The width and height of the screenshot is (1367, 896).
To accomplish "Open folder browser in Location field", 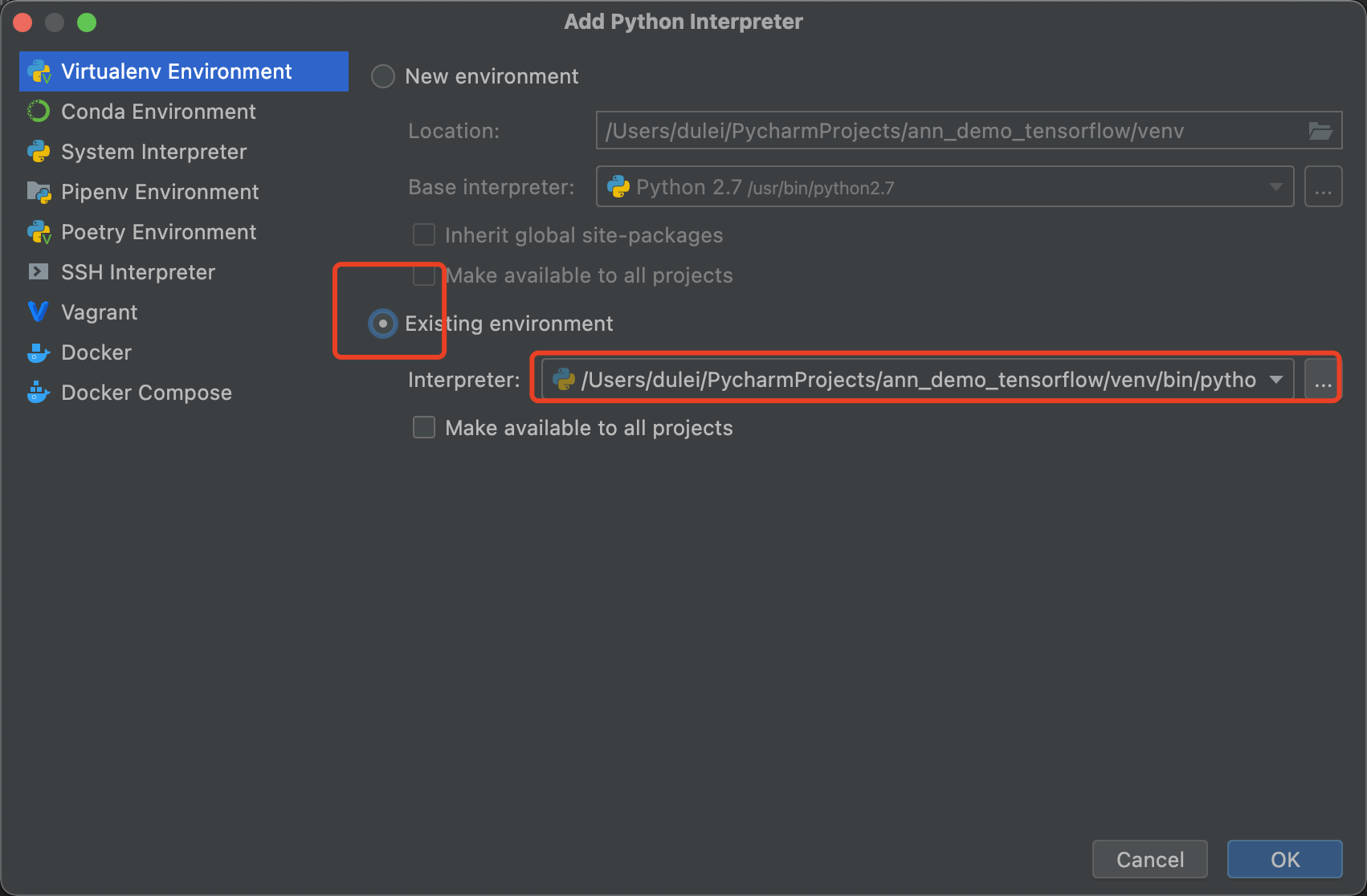I will click(1320, 131).
